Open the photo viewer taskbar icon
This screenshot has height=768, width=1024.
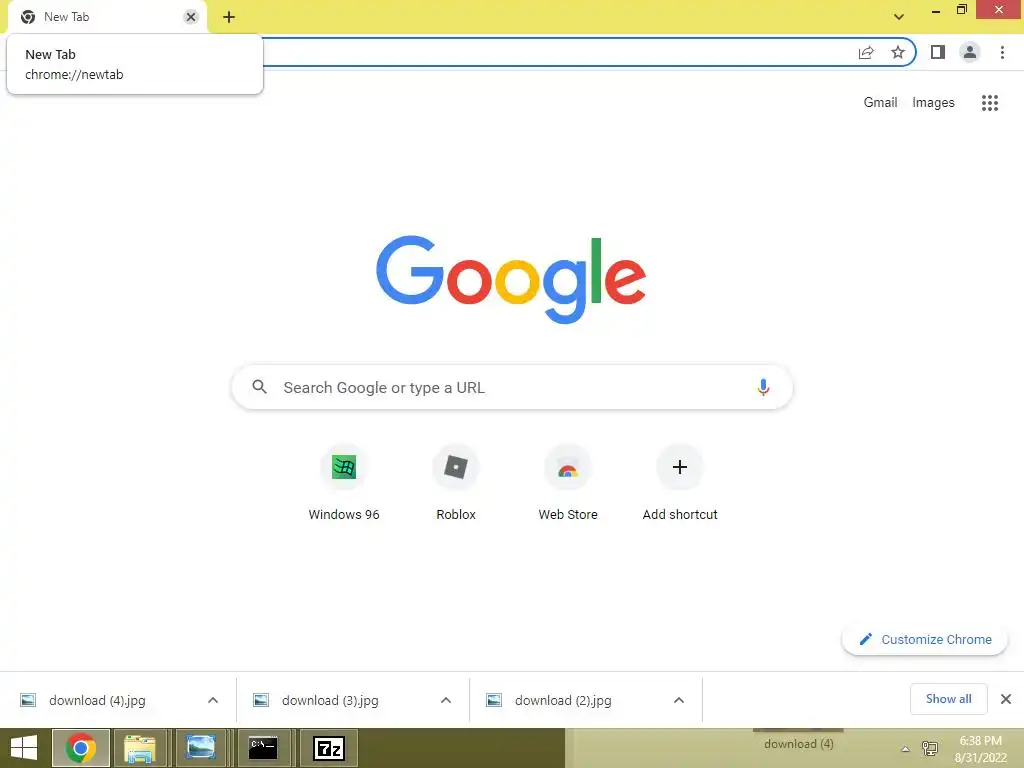[x=200, y=748]
